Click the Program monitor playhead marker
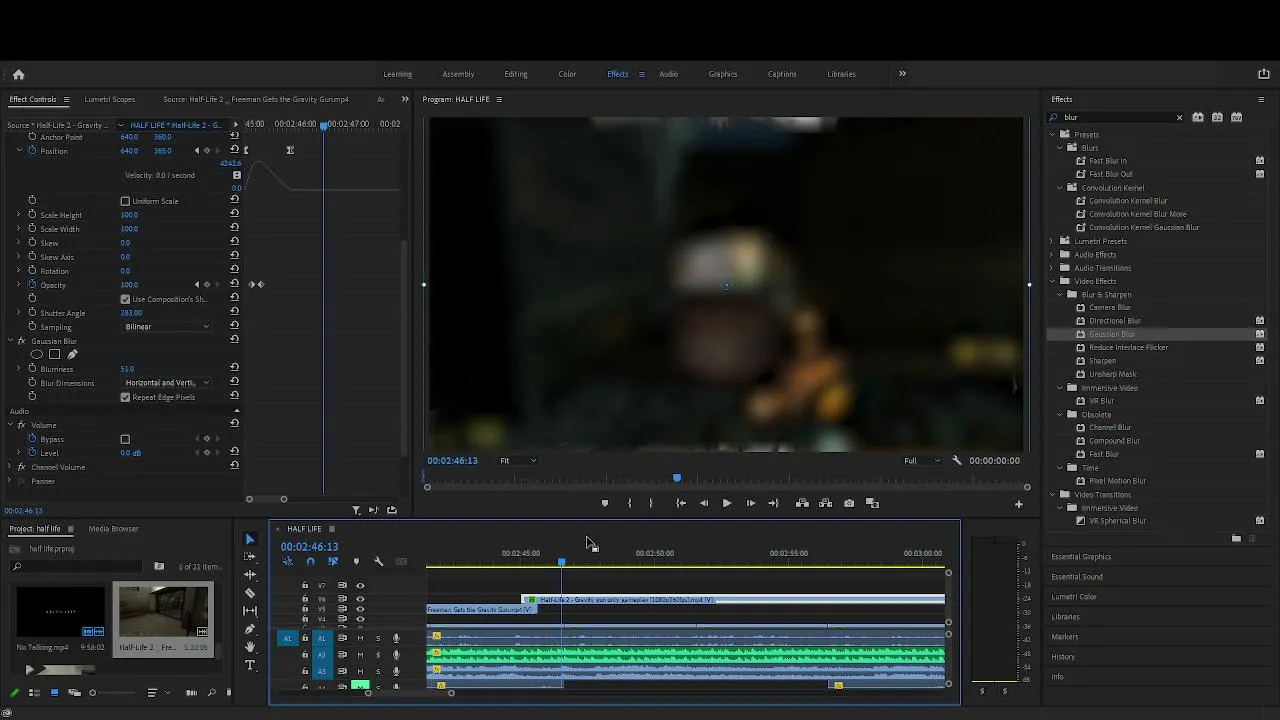 click(677, 478)
